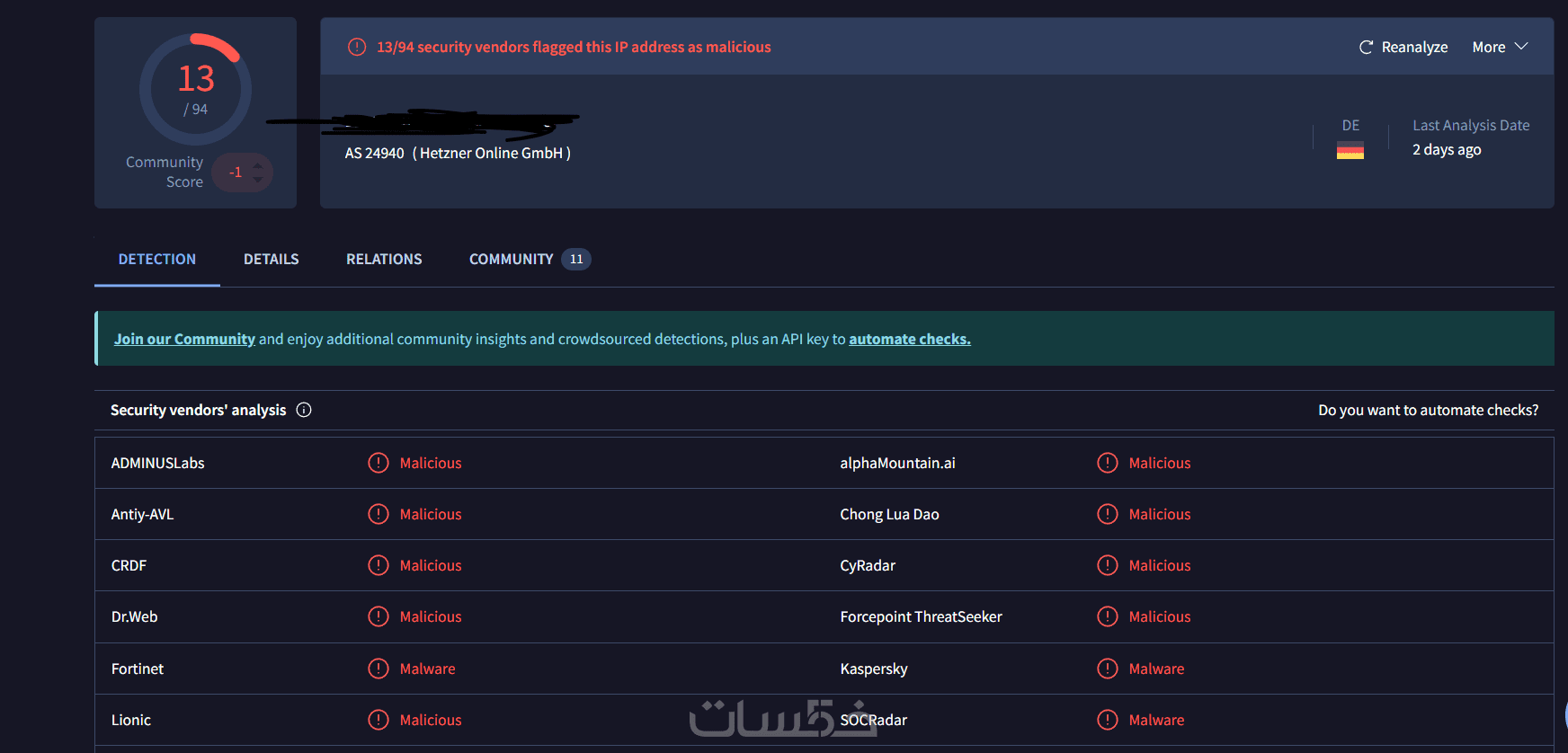The width and height of the screenshot is (1568, 753).
Task: Click the DE country code
Action: pyautogui.click(x=1350, y=125)
